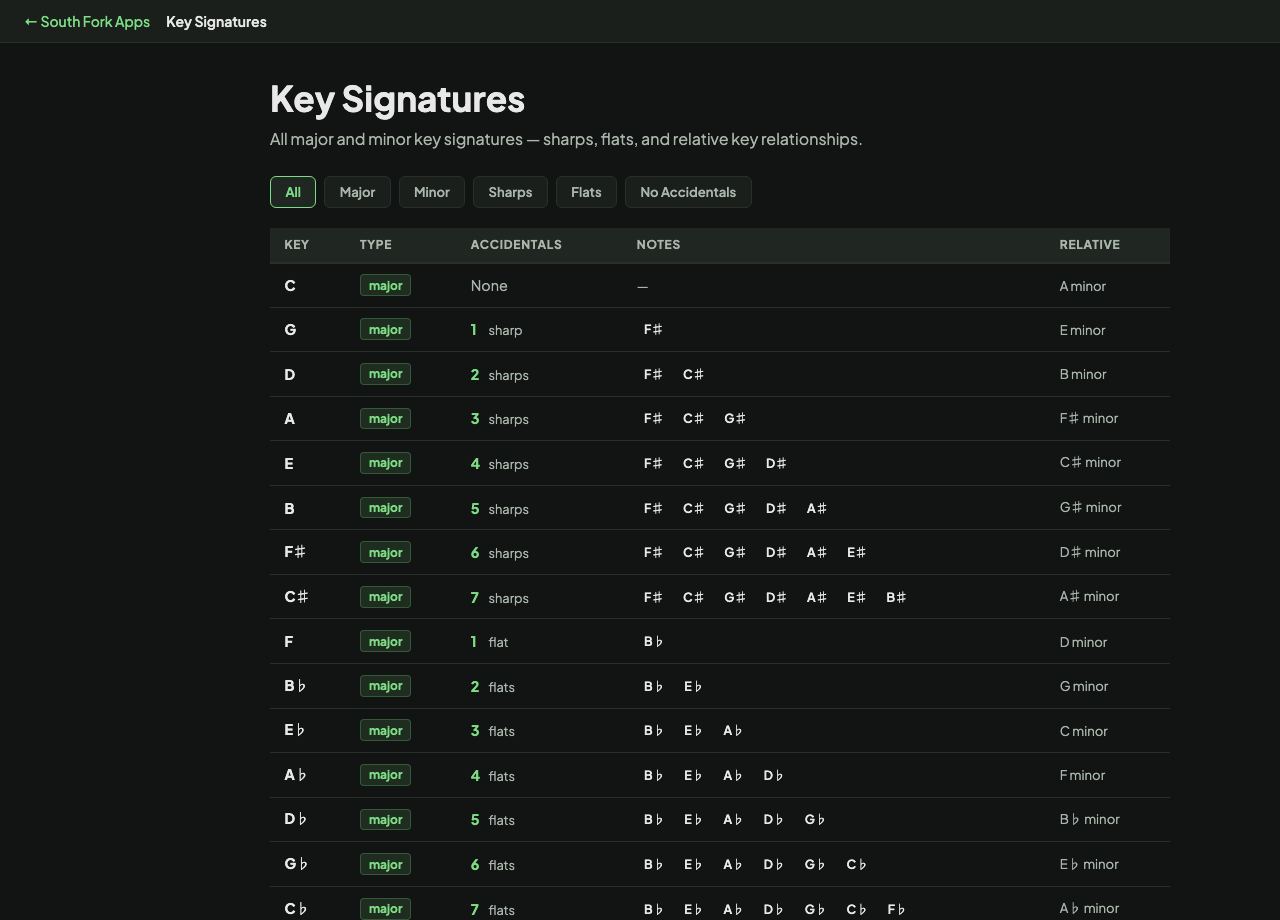Click the 'E minor' relative key
Viewport: 1280px width, 920px height.
coord(1083,330)
